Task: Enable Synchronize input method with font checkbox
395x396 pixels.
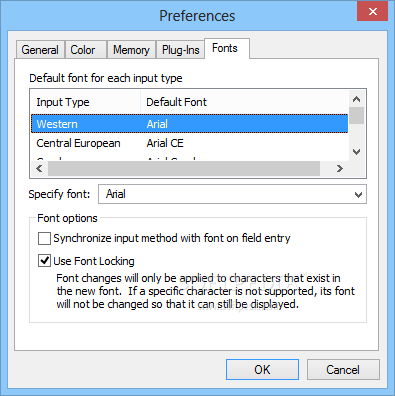Action: 44,239
